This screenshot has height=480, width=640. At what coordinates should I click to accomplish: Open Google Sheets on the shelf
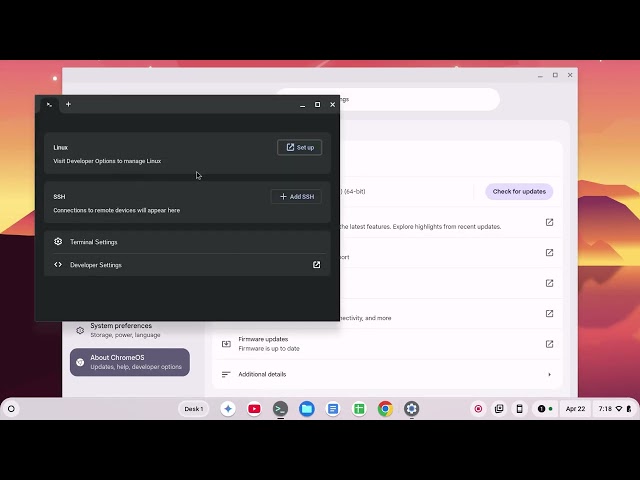pyautogui.click(x=359, y=409)
